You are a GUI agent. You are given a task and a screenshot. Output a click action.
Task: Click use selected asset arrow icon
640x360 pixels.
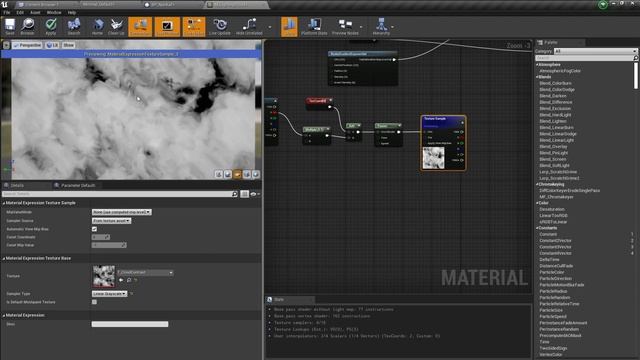[x=121, y=280]
